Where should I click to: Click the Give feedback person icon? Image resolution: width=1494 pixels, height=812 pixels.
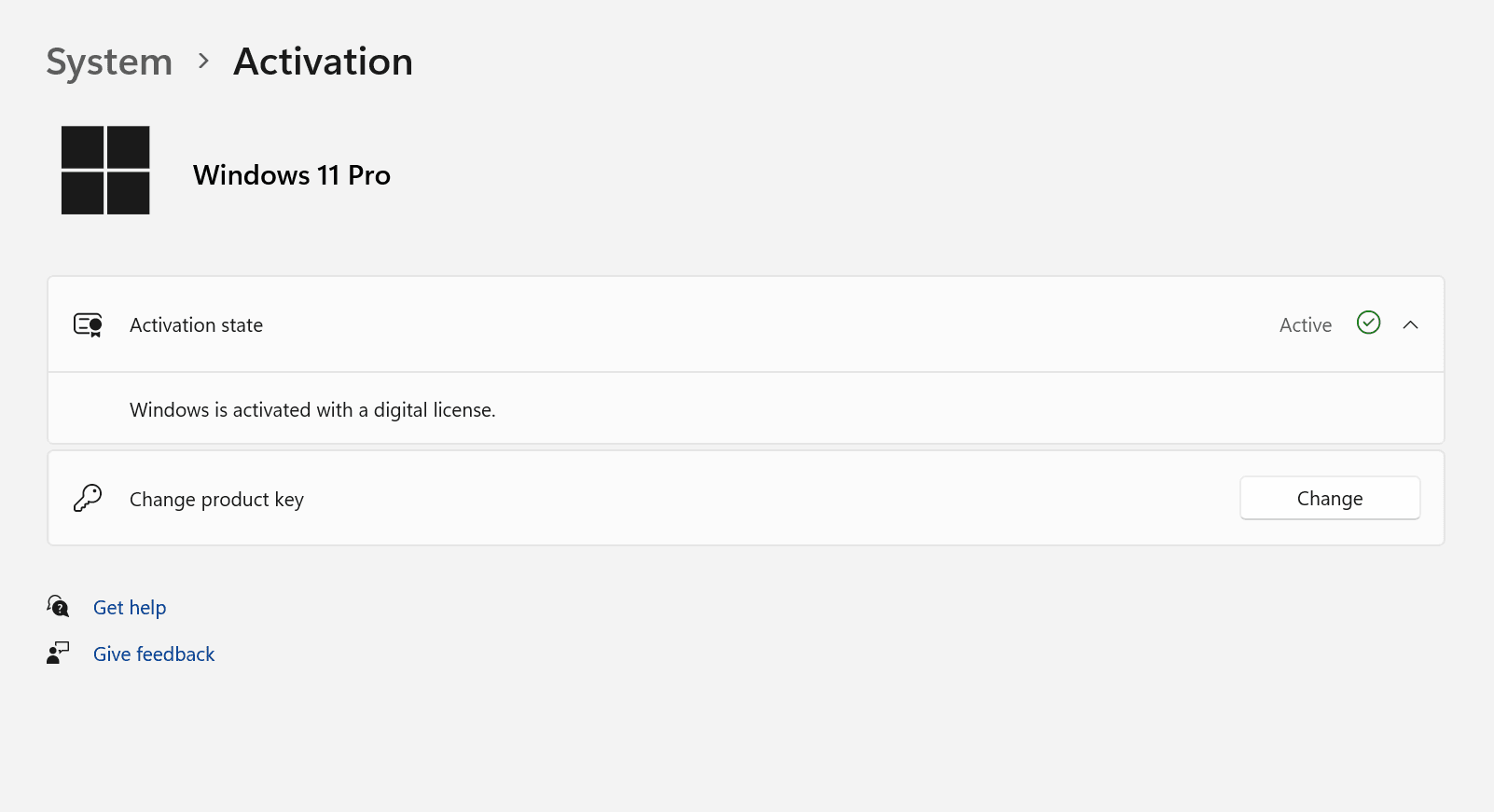pyautogui.click(x=58, y=653)
